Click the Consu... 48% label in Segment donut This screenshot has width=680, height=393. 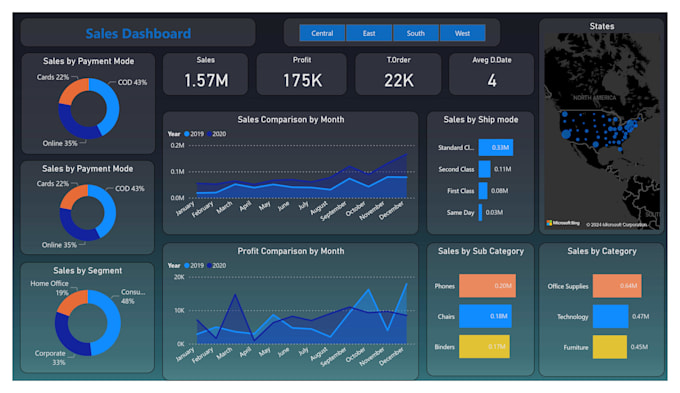132,296
